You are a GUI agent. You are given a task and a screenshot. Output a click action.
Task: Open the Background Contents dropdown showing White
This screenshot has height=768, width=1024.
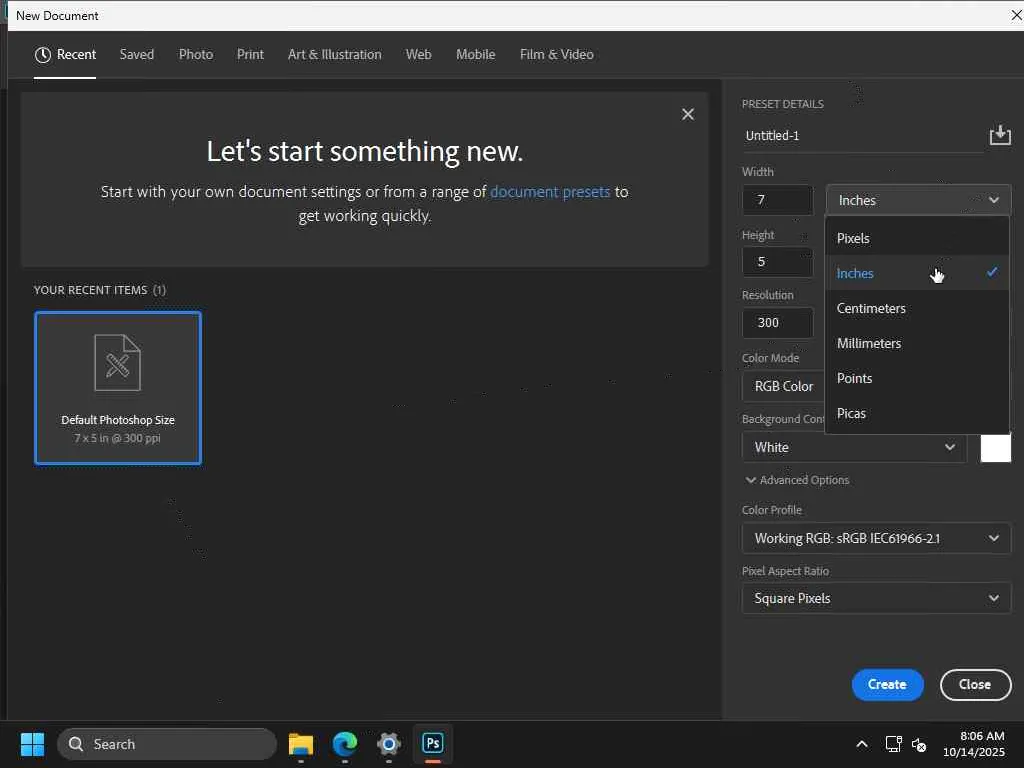click(x=854, y=447)
